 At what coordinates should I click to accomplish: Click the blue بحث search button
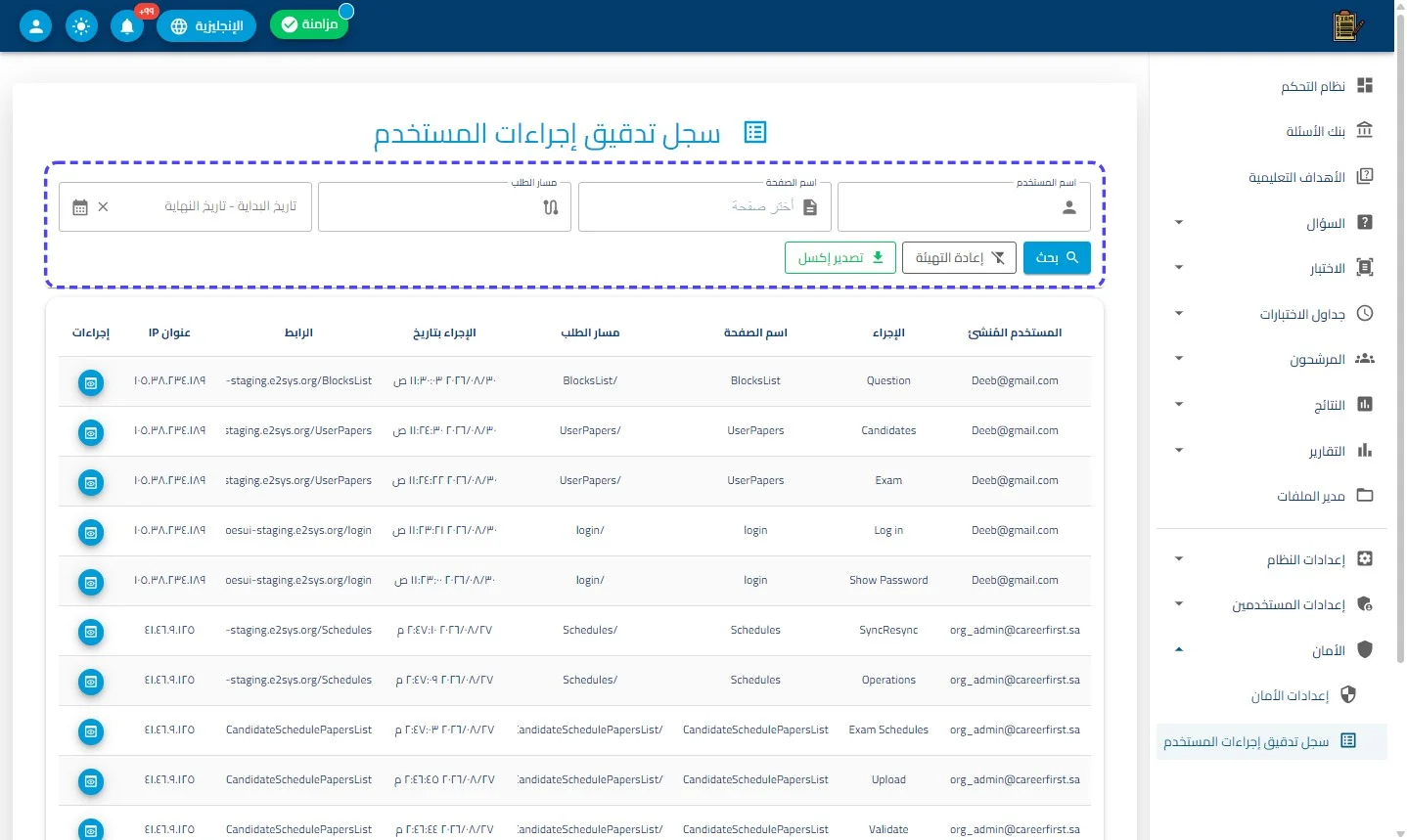coord(1057,258)
